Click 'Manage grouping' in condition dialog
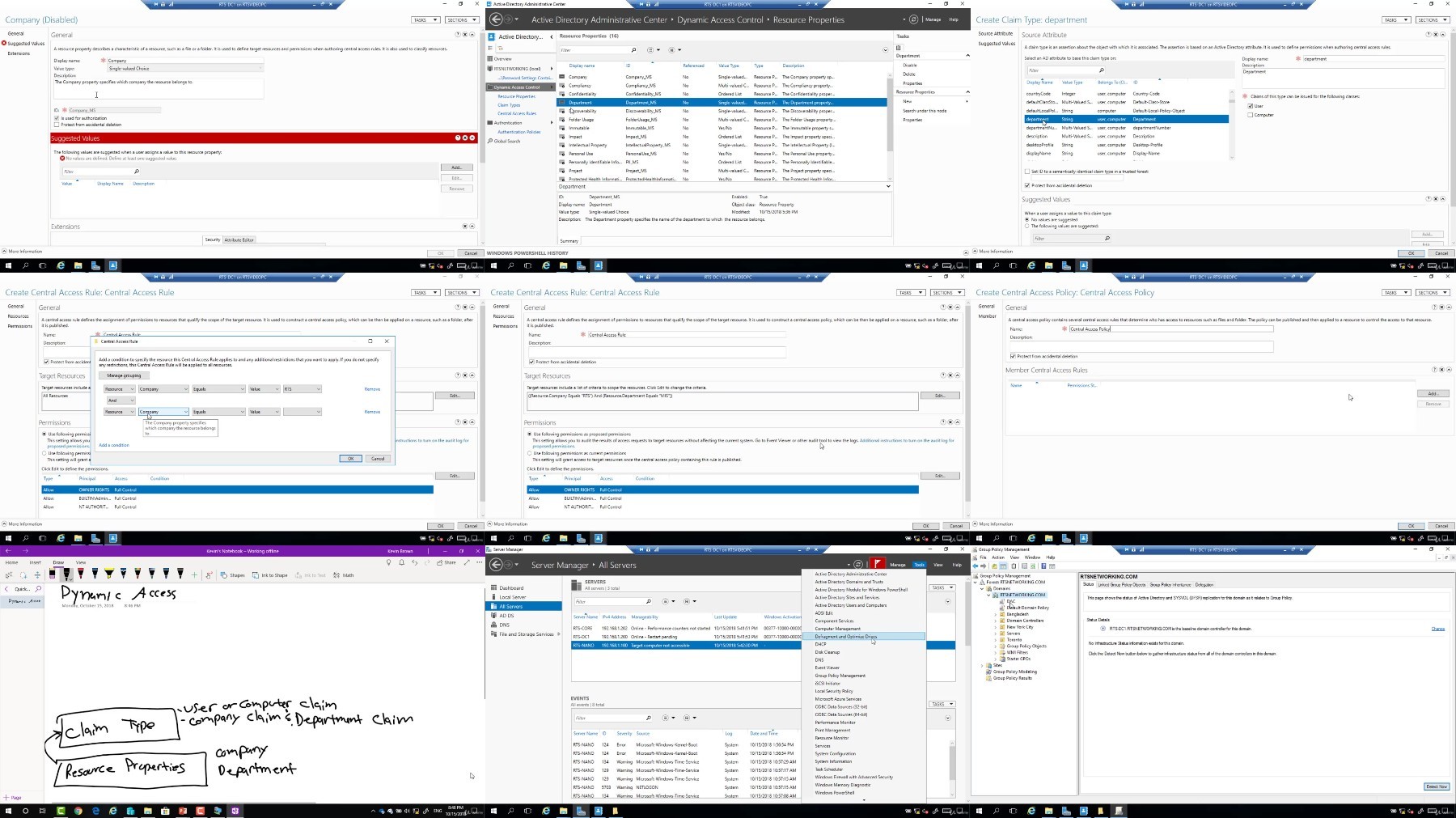Viewport: 1456px width, 818px height. coord(124,375)
